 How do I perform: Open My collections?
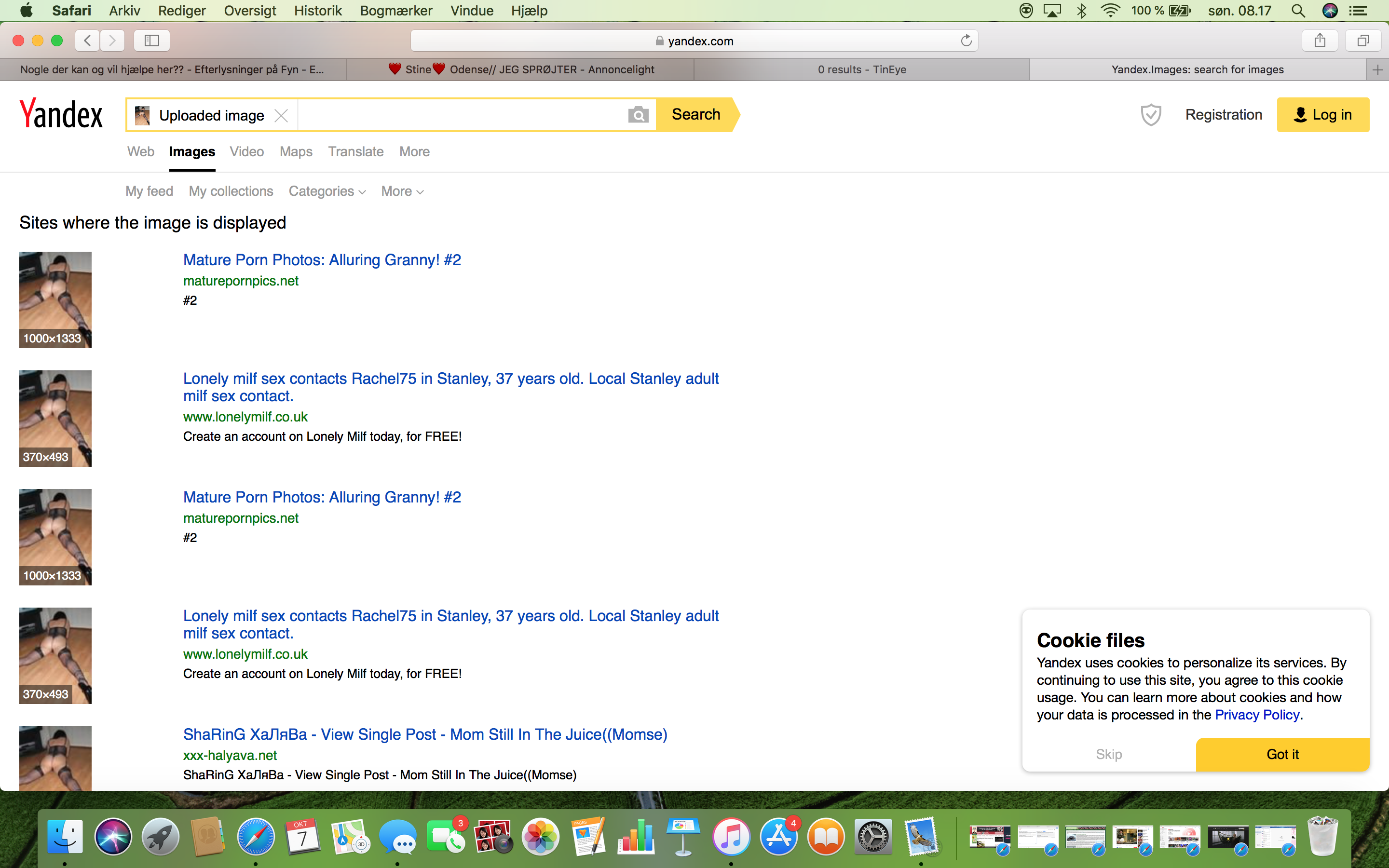(x=231, y=191)
